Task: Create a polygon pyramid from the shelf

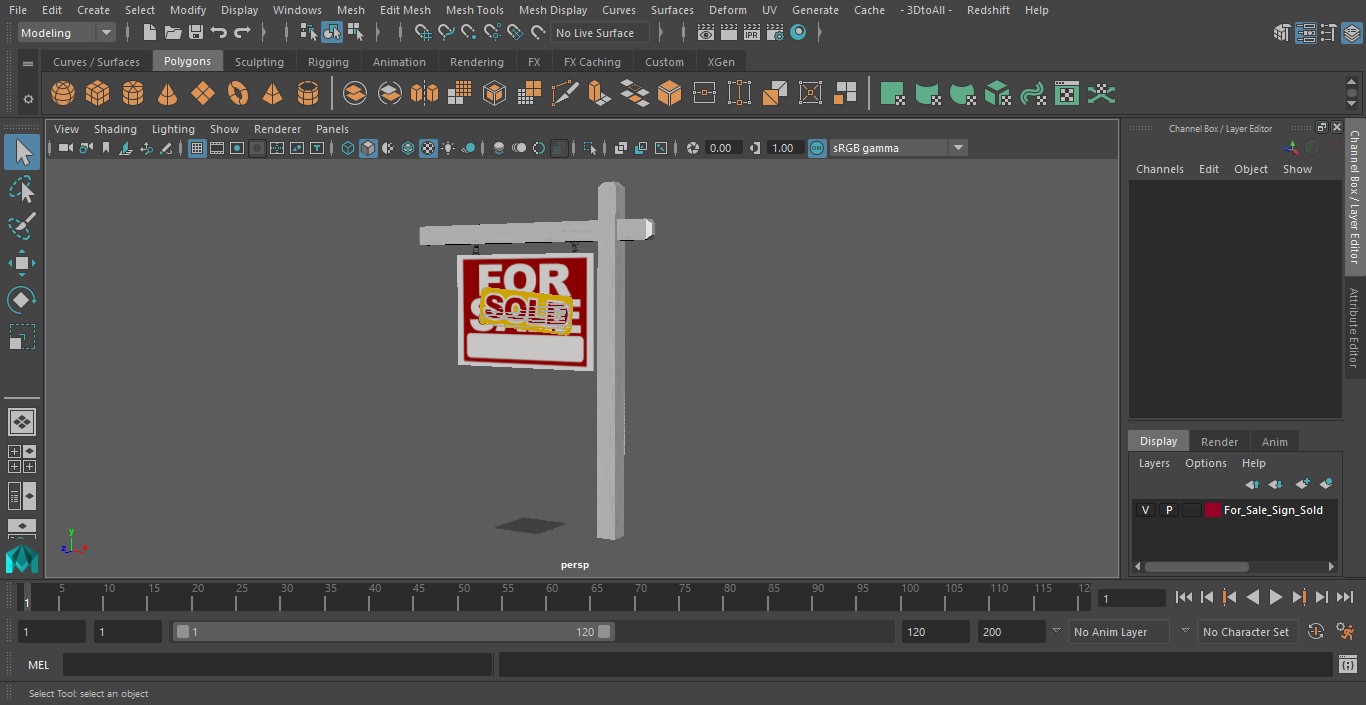Action: coord(272,94)
